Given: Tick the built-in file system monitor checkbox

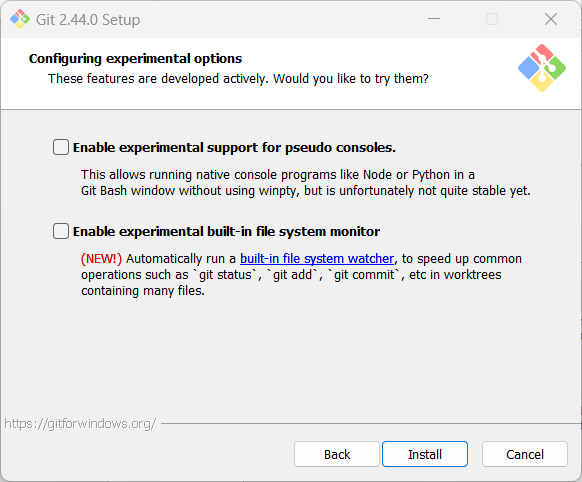Looking at the screenshot, I should pos(61,231).
